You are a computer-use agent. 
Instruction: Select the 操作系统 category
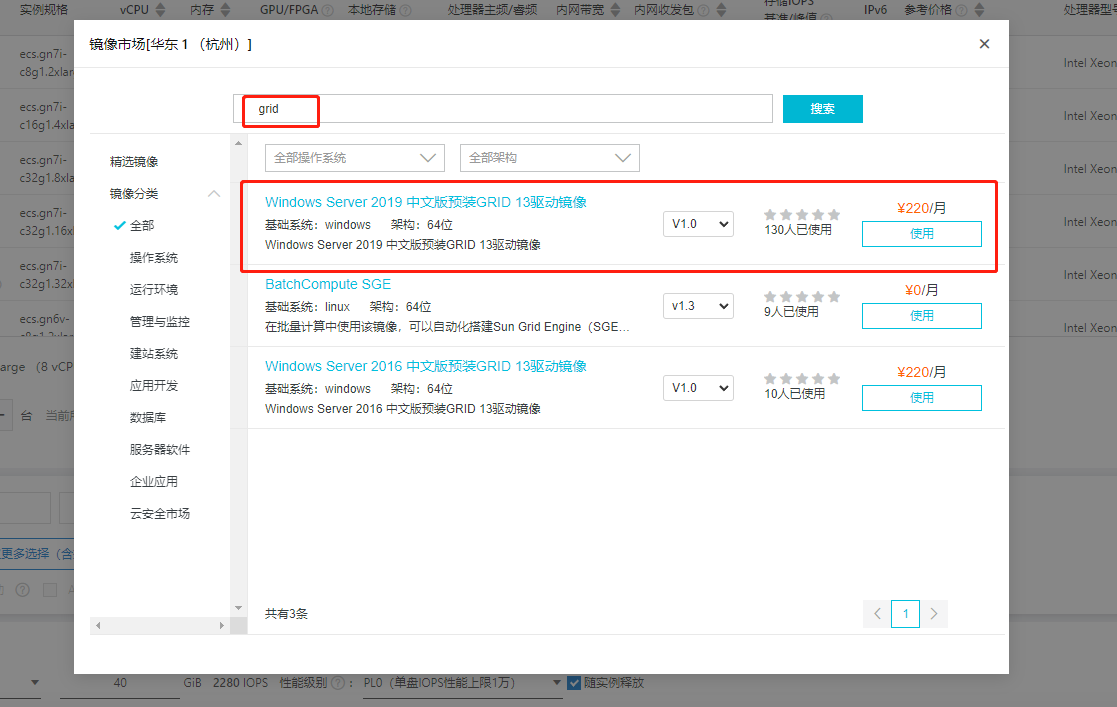point(154,258)
